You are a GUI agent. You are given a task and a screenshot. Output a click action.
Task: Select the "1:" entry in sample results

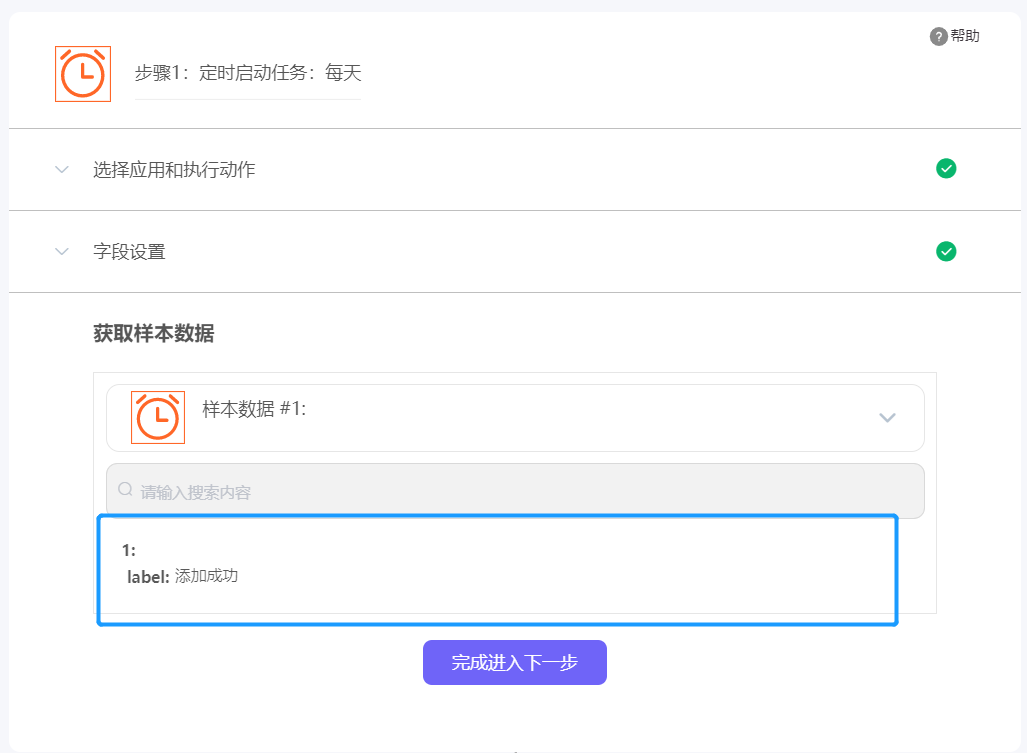[129, 550]
